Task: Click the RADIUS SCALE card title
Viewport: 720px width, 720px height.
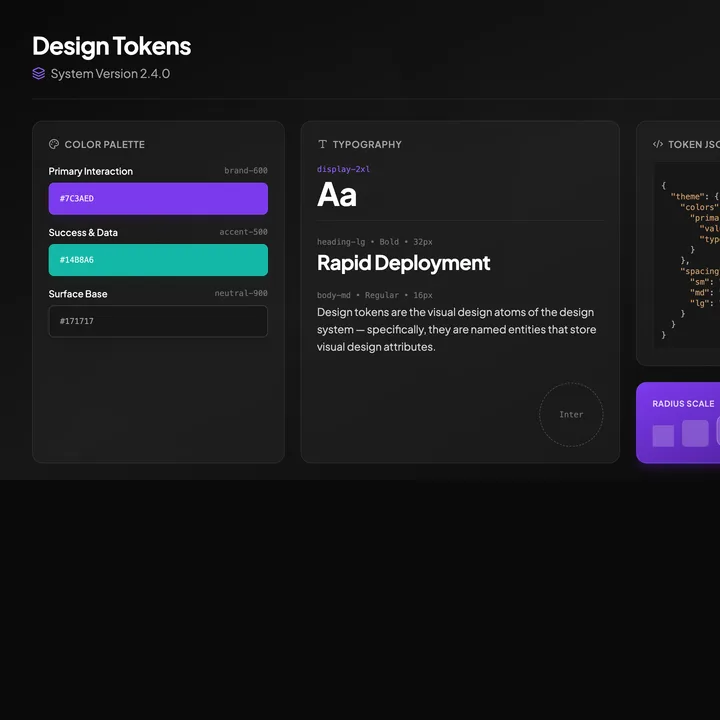Action: [x=683, y=404]
